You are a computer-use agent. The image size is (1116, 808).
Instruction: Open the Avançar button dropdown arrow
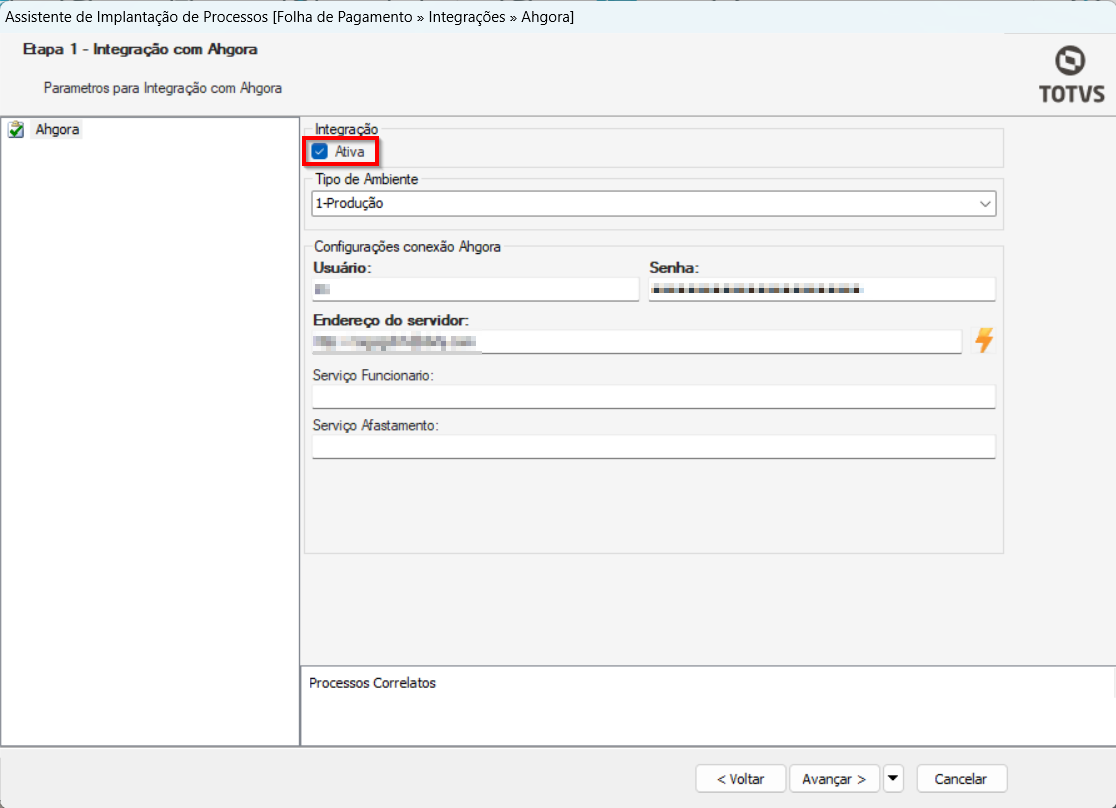coord(893,779)
